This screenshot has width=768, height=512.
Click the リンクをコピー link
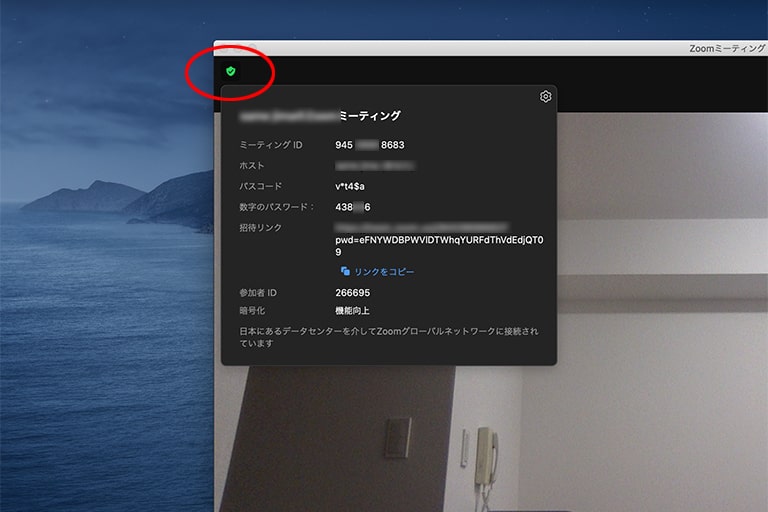click(x=384, y=271)
